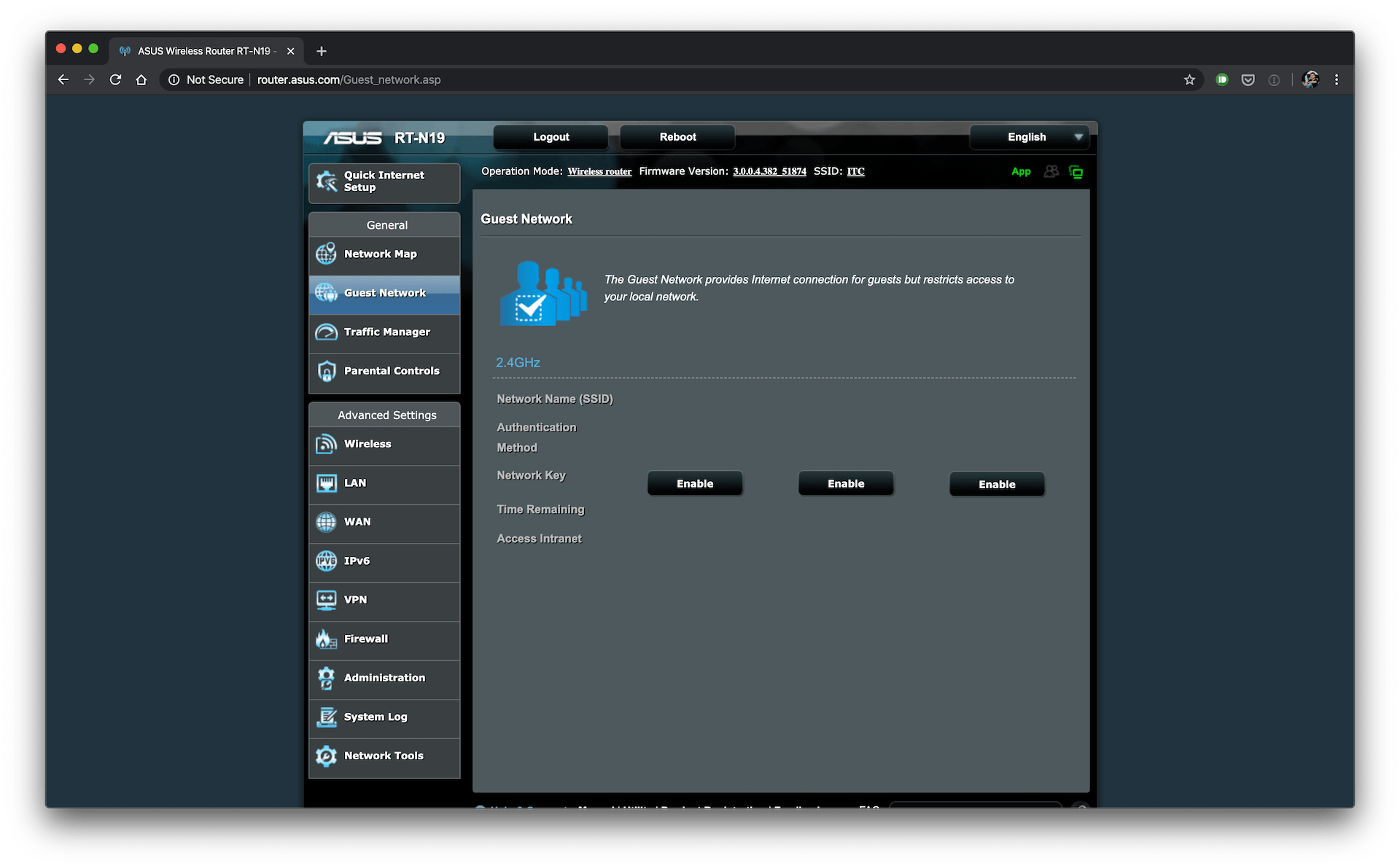Click the Wireless signal icon
Screen dimensions: 1400x868
(x=326, y=444)
